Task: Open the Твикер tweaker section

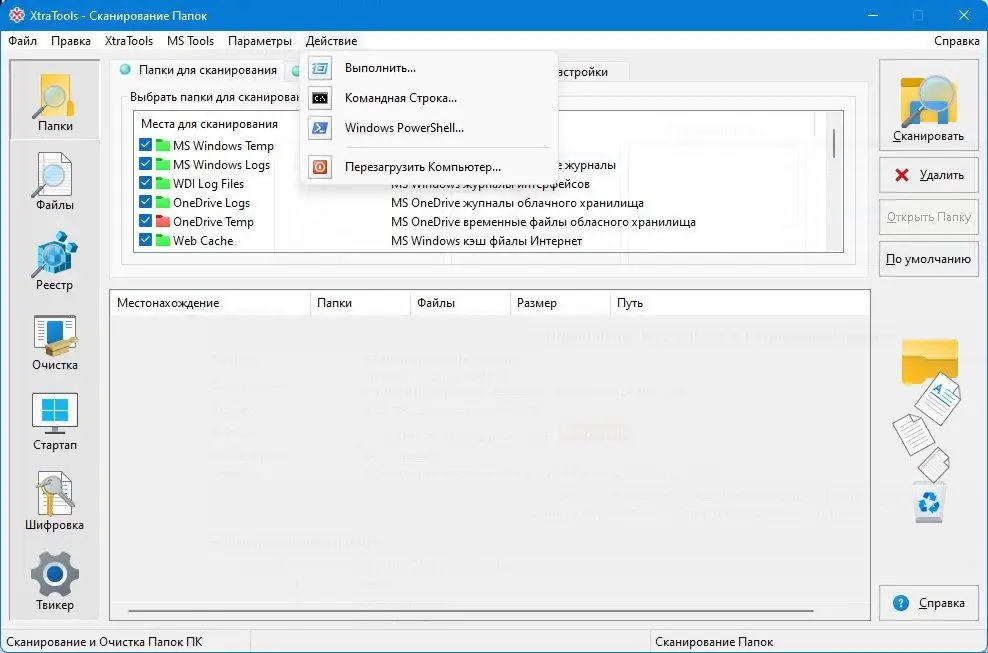Action: pos(55,581)
